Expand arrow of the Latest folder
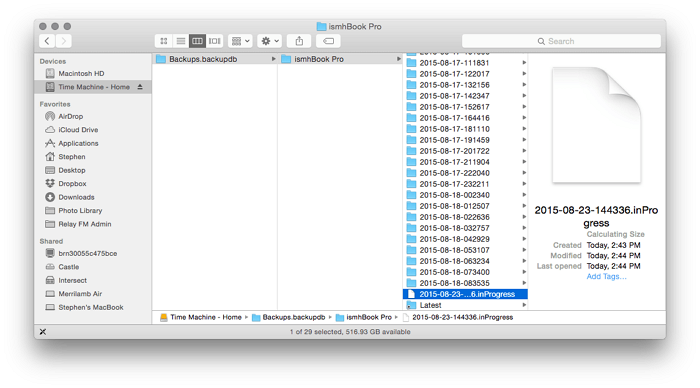The width and height of the screenshot is (700, 388). [x=524, y=305]
